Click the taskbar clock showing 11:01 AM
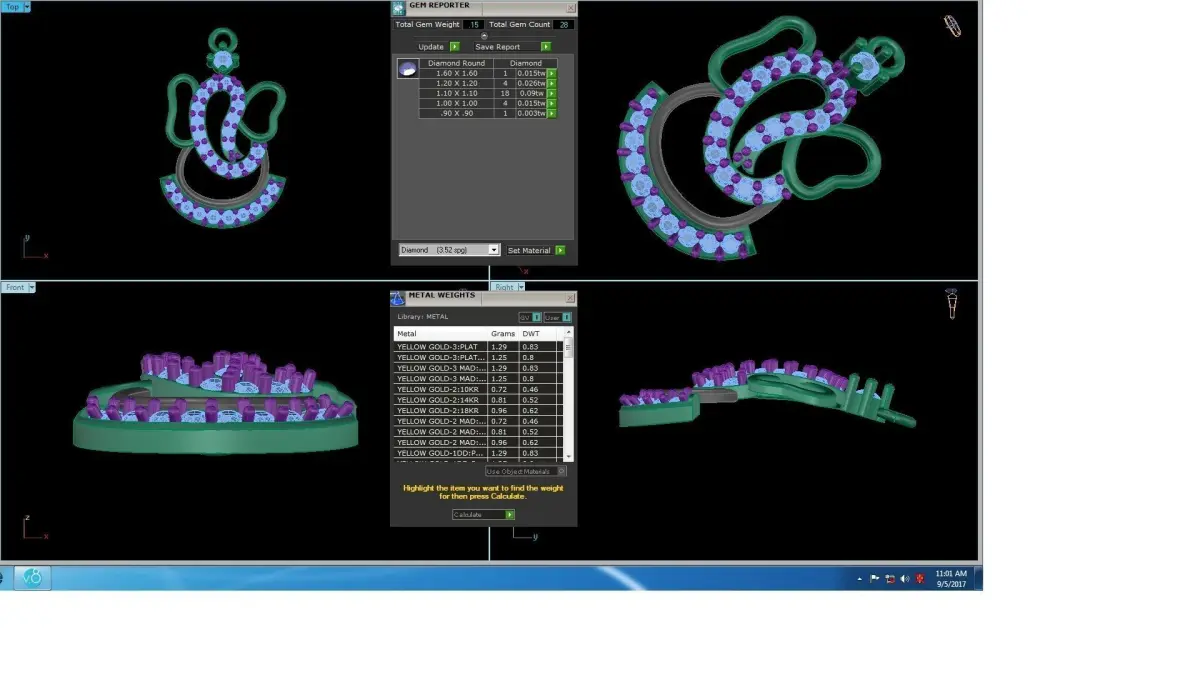 point(951,578)
